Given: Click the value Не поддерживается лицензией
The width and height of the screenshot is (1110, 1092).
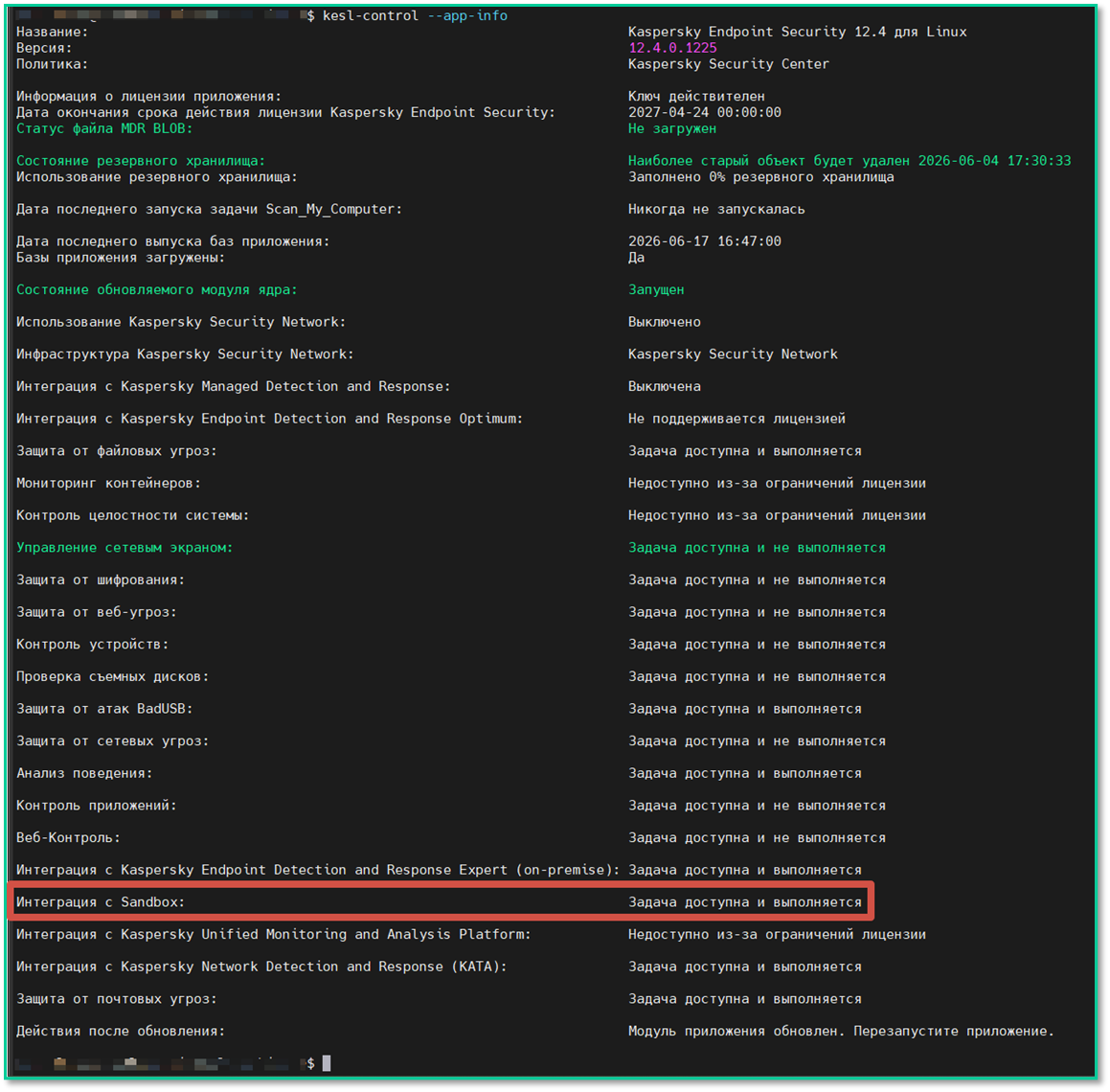Looking at the screenshot, I should [x=736, y=419].
